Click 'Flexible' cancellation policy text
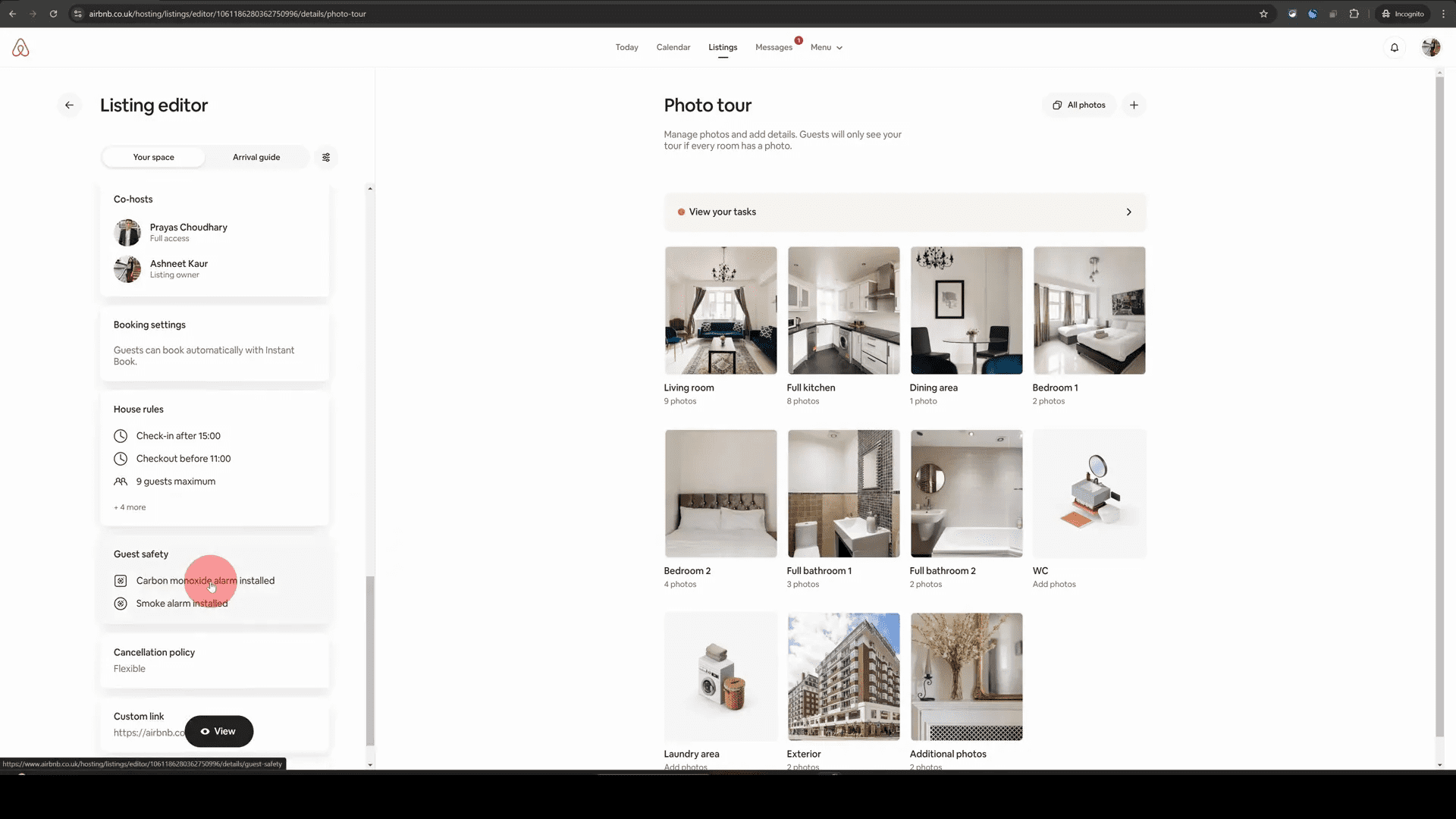The image size is (1456, 819). point(130,669)
